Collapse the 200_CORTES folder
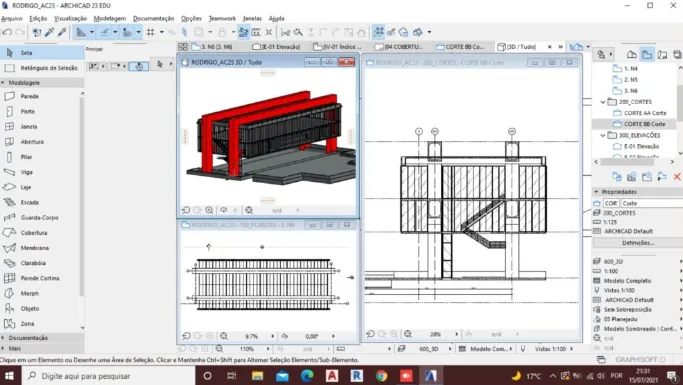Image resolution: width=683 pixels, height=385 pixels. click(603, 102)
